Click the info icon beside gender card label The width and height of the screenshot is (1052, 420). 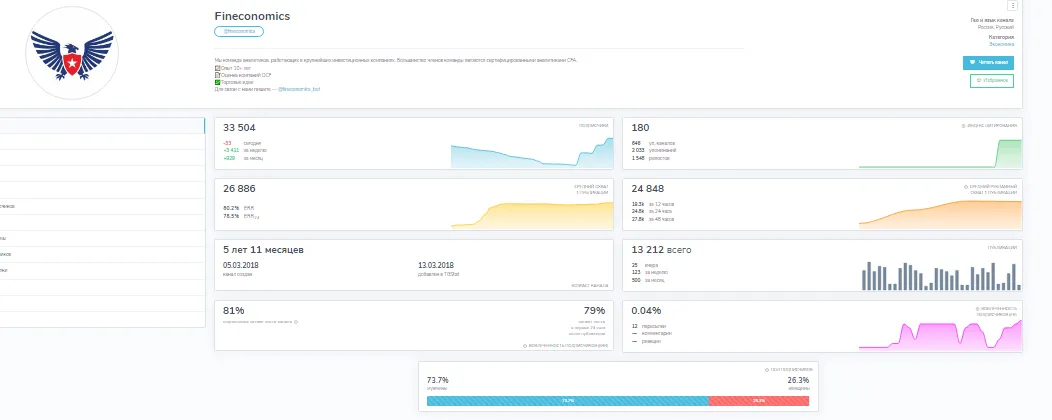tap(767, 370)
